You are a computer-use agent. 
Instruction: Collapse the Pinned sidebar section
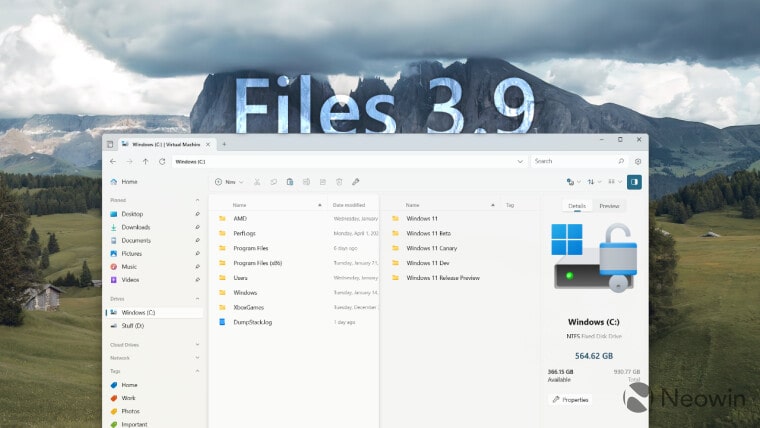pos(197,200)
